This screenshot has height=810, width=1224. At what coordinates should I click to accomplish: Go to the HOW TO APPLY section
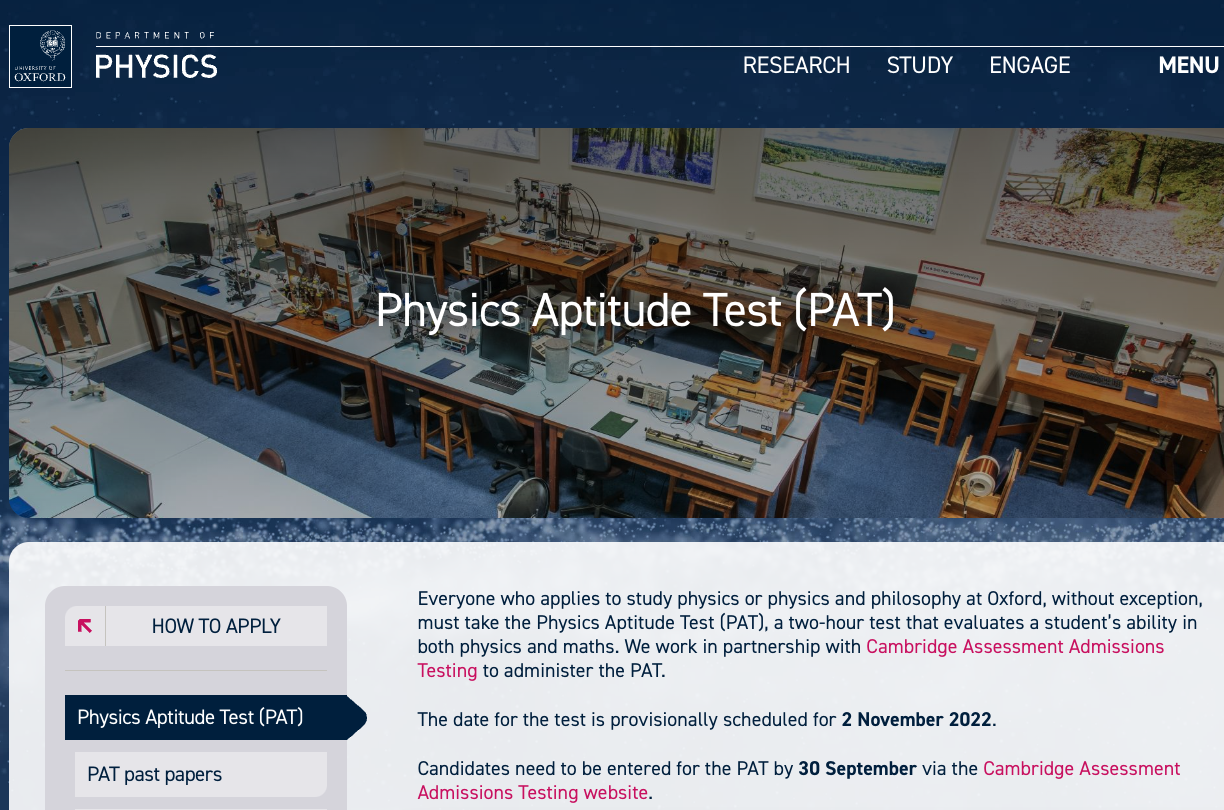(216, 626)
